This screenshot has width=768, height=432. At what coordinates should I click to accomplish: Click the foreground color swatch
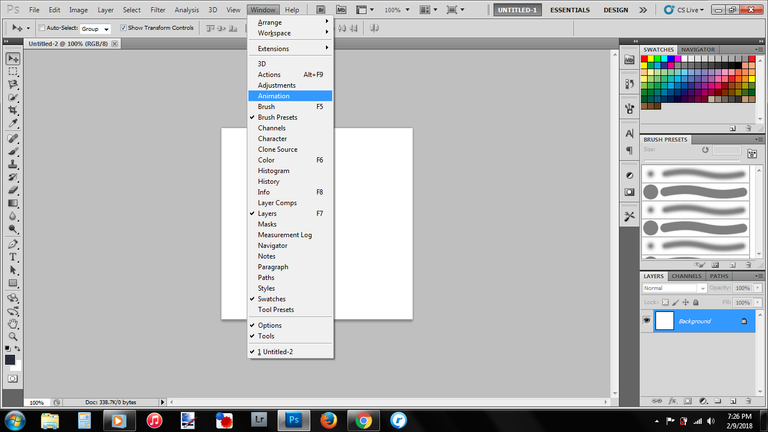[x=10, y=360]
